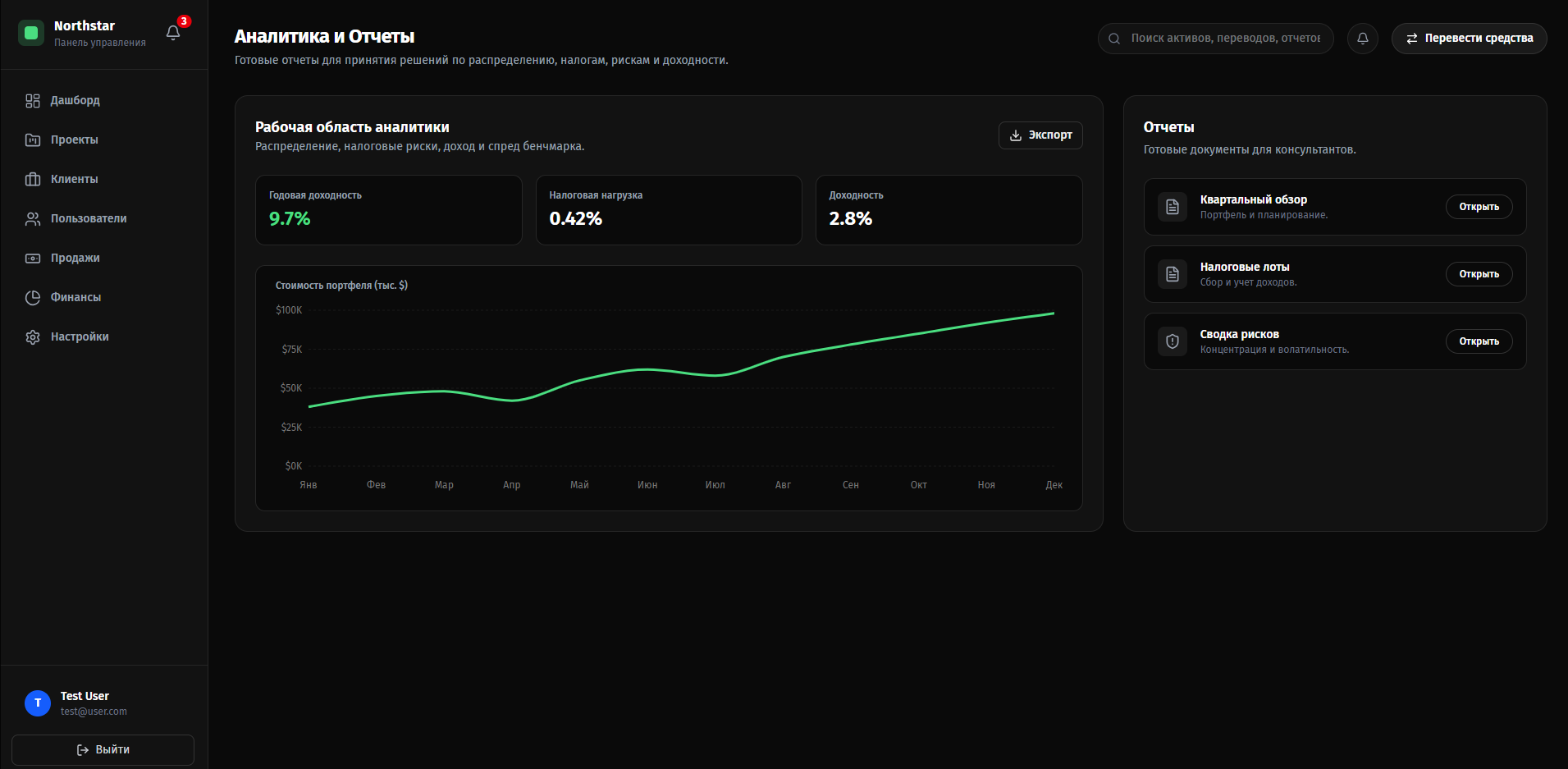This screenshot has height=769, width=1568.
Task: Open the Квартальный обзор report
Action: coord(1479,207)
